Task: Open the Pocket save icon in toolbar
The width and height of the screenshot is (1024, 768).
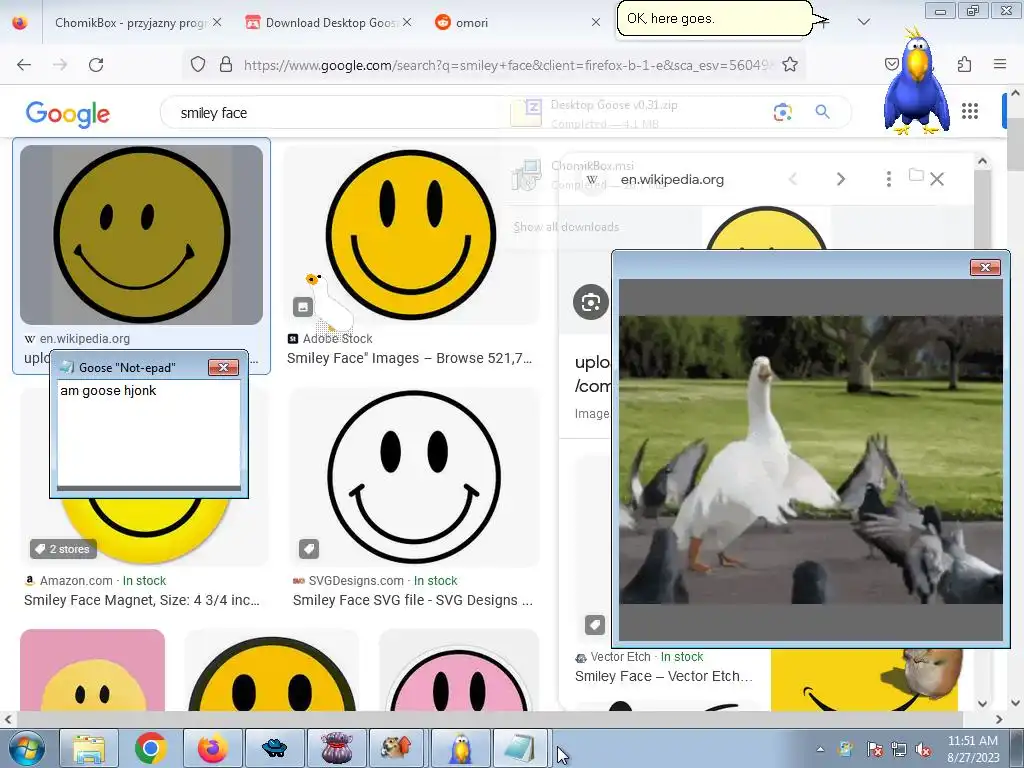Action: click(891, 64)
